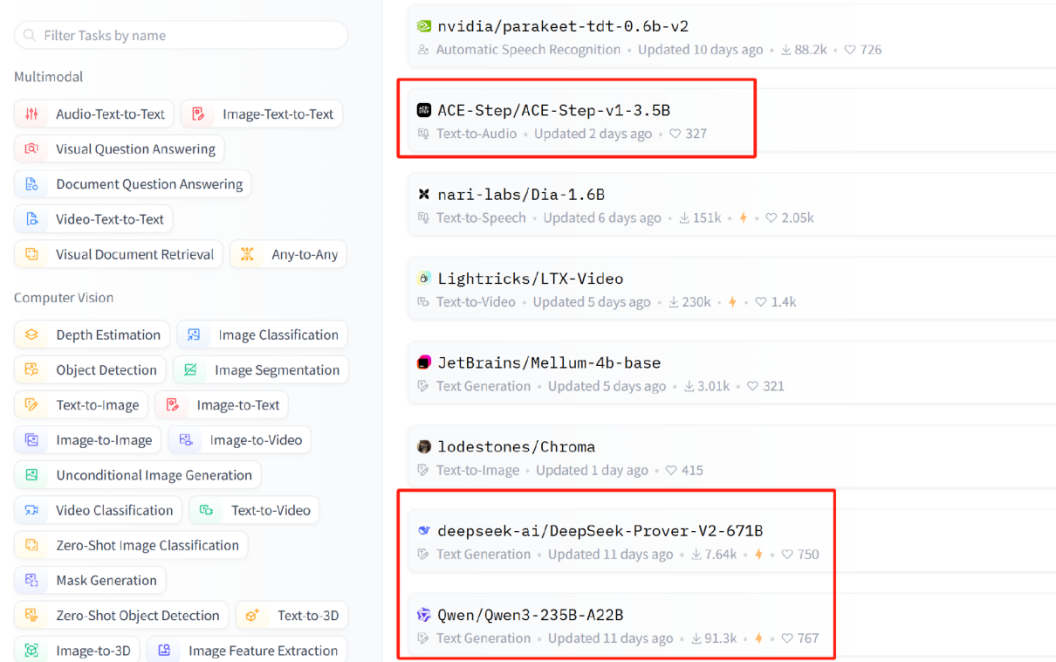
Task: Click the Image Segmentation green icon
Action: point(191,370)
